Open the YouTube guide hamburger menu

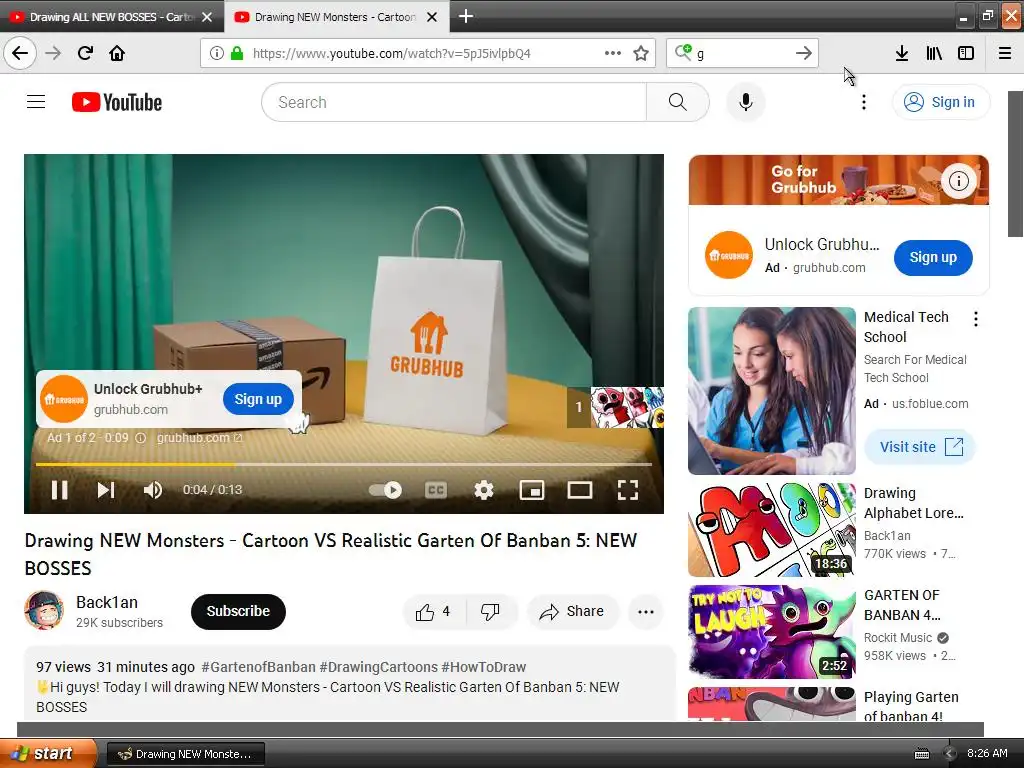(x=36, y=102)
